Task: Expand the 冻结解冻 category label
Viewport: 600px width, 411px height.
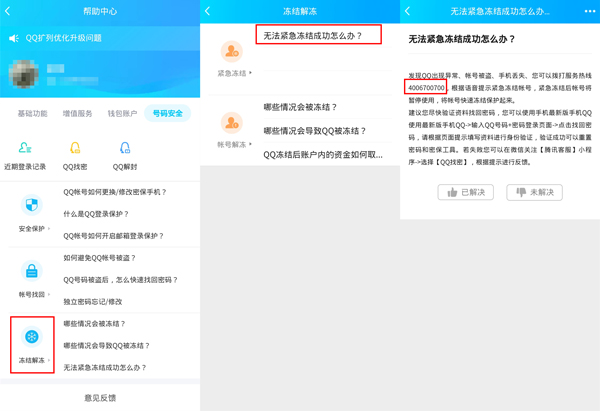Action: click(34, 360)
